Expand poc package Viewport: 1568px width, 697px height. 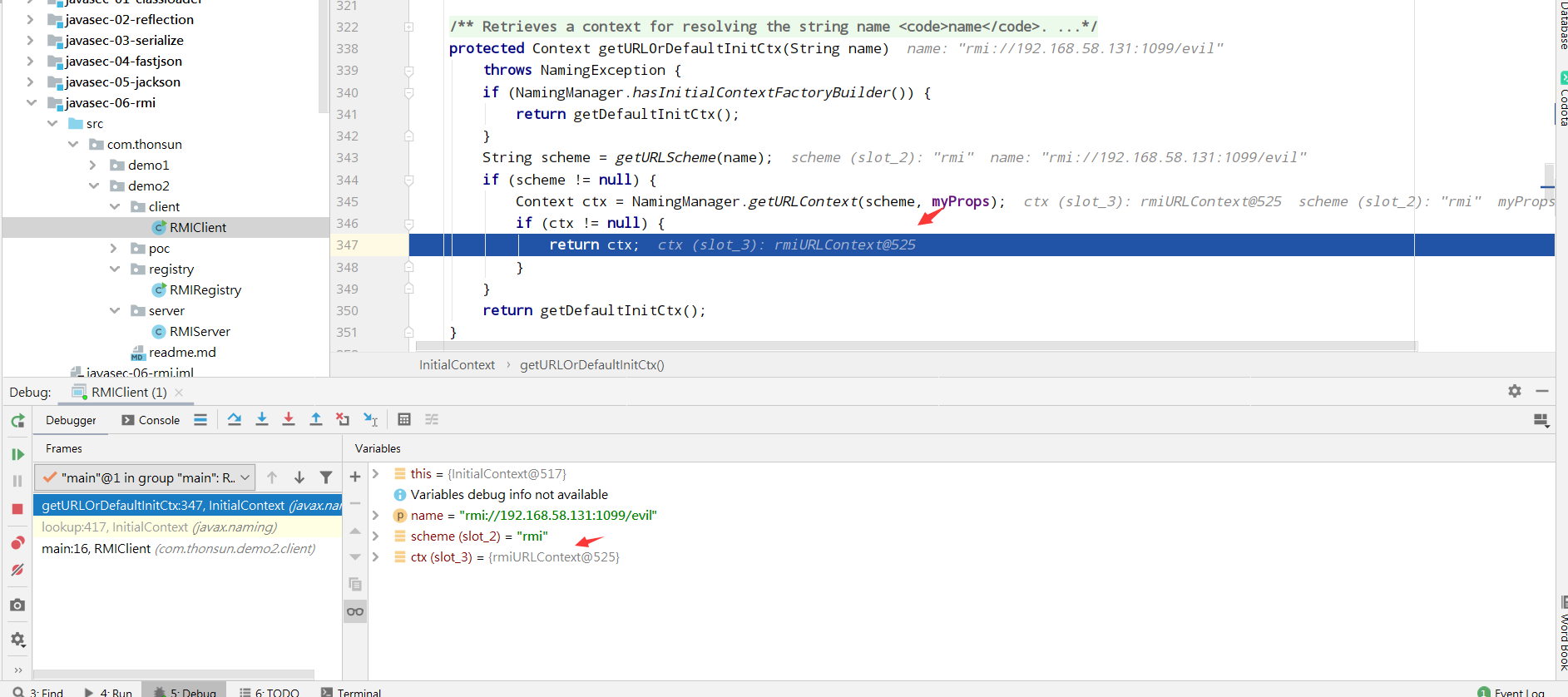[114, 248]
